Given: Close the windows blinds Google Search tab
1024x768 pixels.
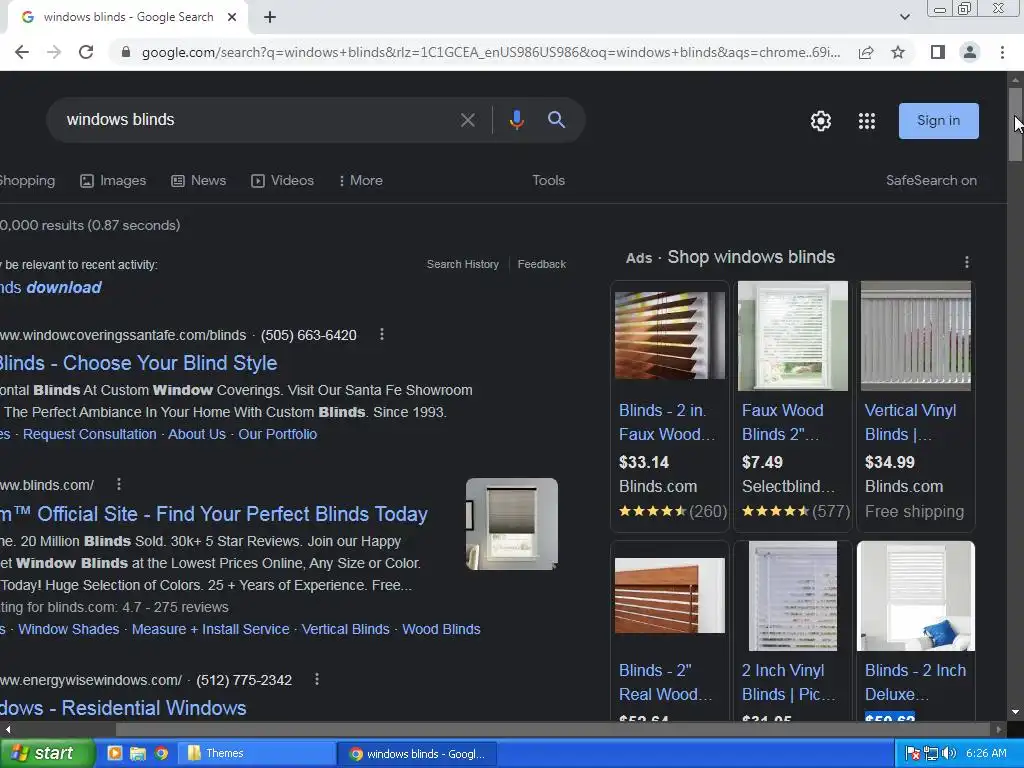Looking at the screenshot, I should click(x=232, y=17).
